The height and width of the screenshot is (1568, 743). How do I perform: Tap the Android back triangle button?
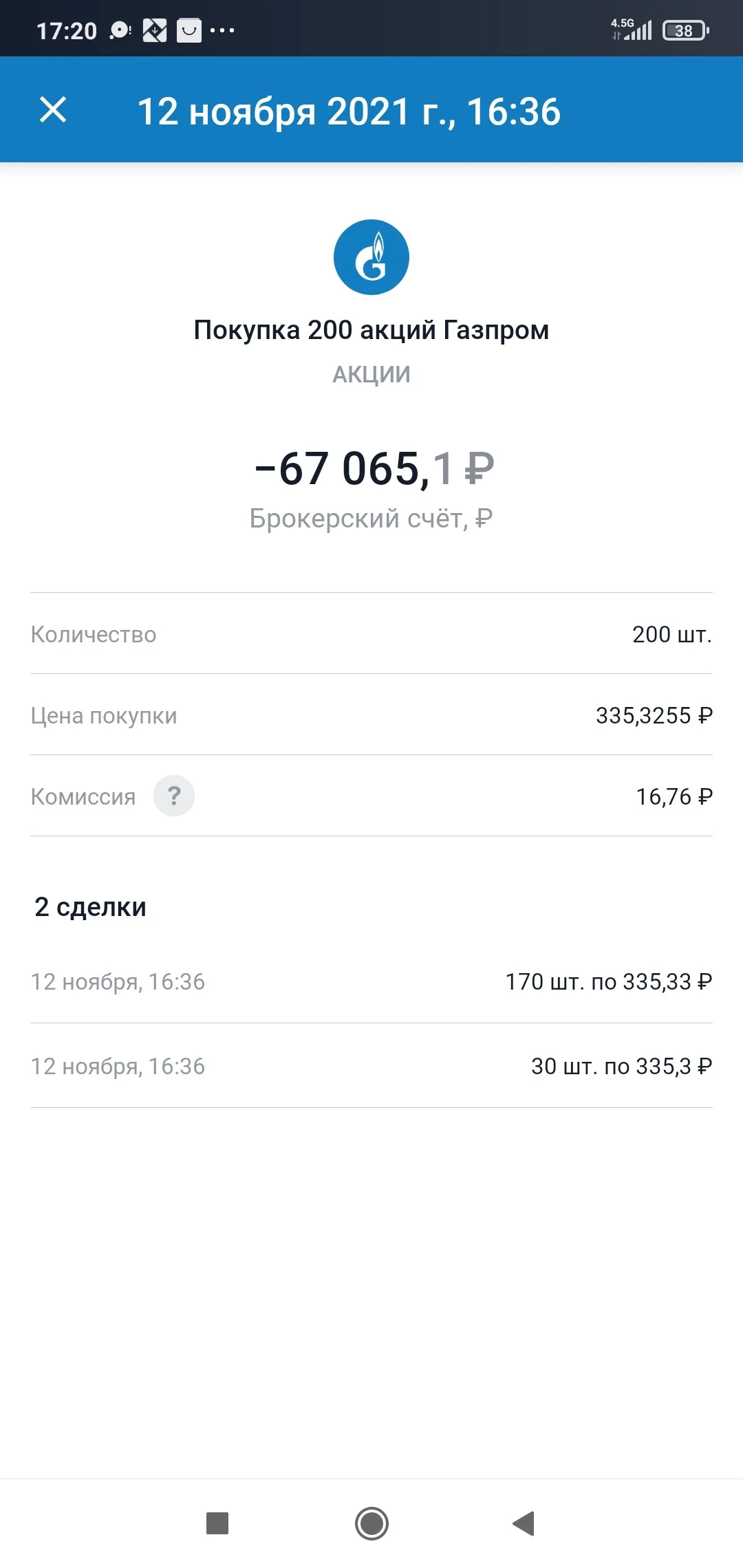point(524,1523)
